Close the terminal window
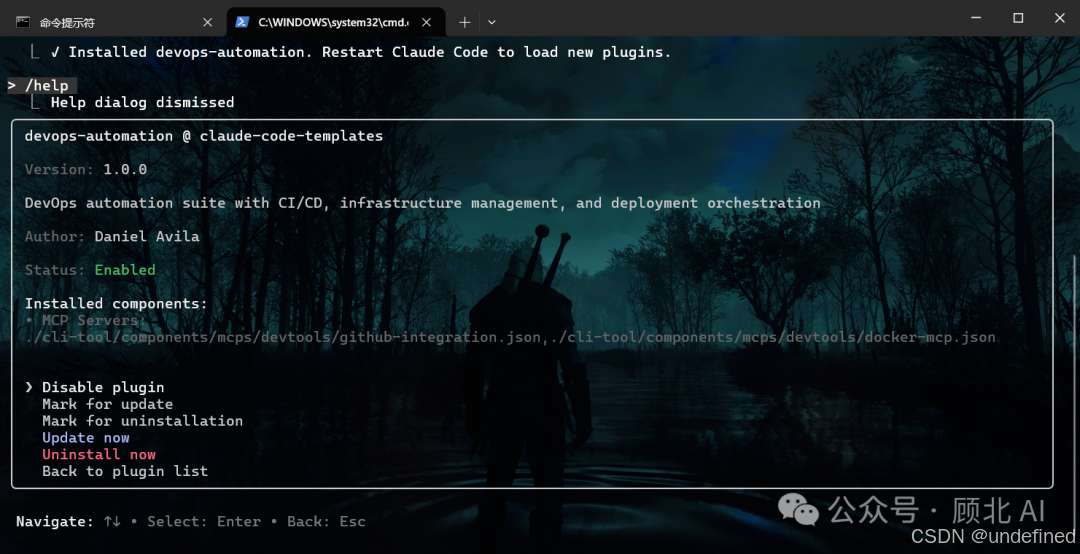 [1060, 18]
